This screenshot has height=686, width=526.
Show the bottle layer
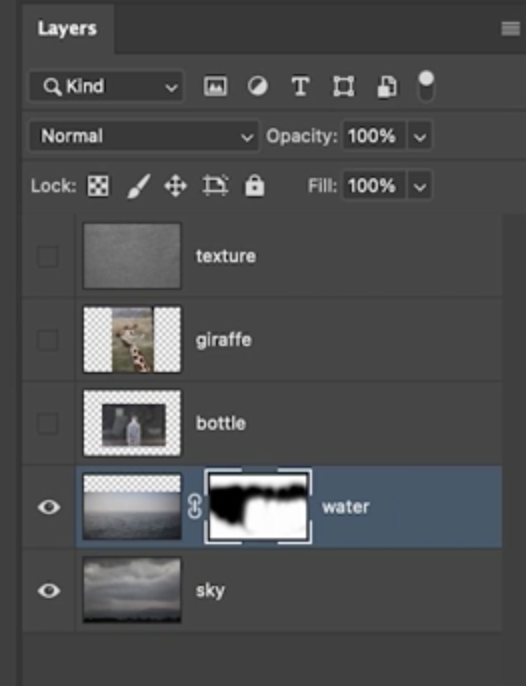point(48,424)
